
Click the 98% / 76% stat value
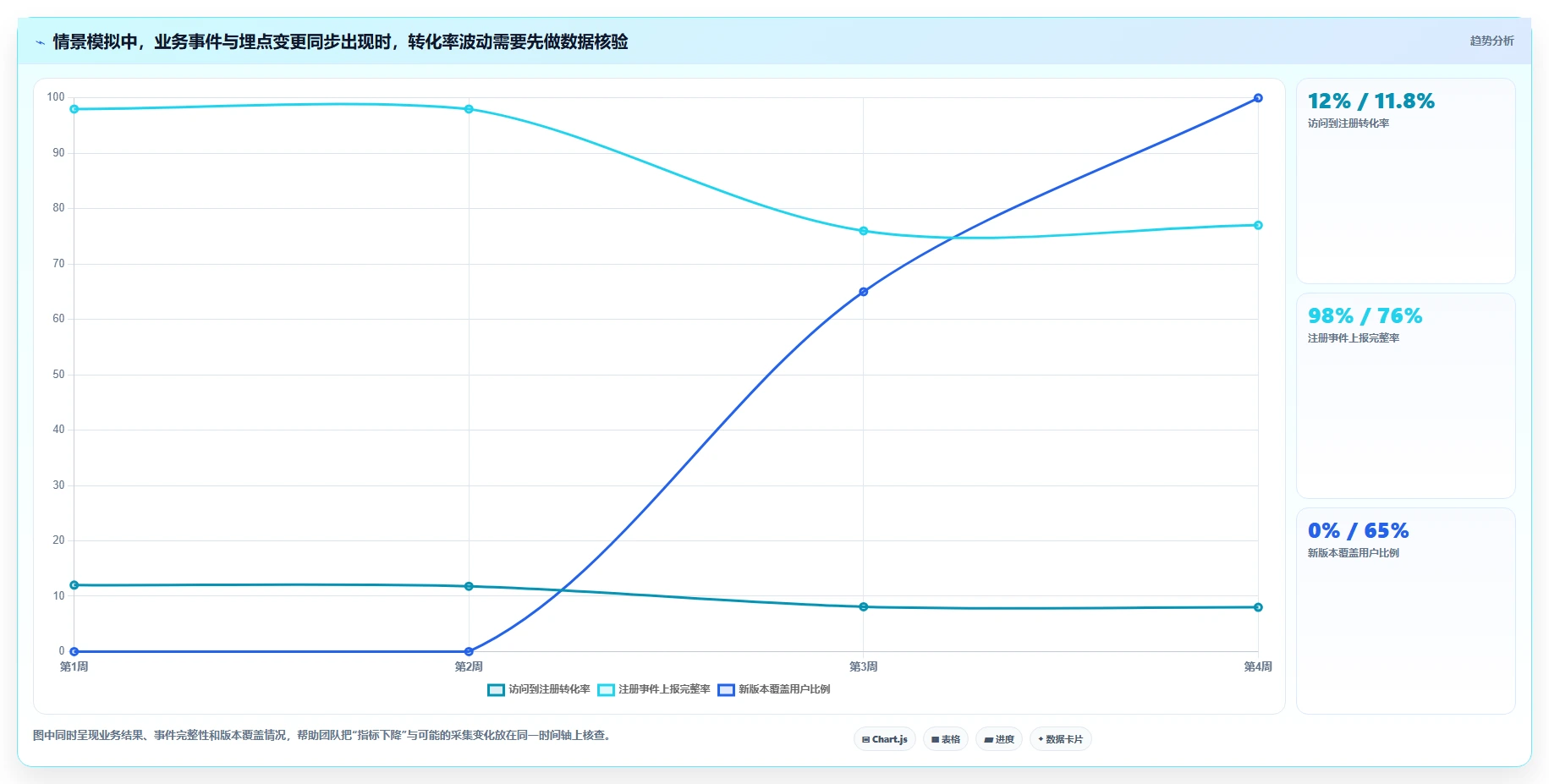1365,316
